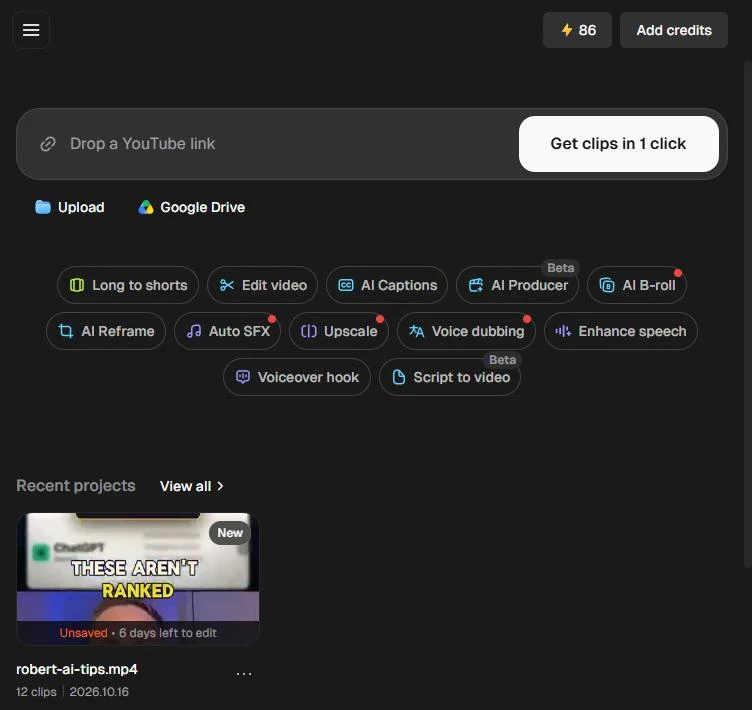Open the hamburger menu
The image size is (752, 710).
(31, 30)
